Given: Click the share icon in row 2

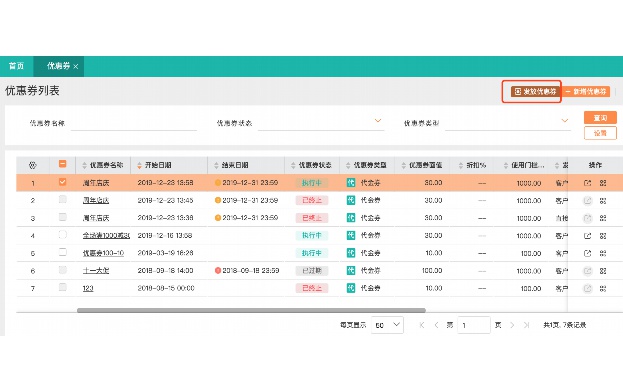Looking at the screenshot, I should (587, 201).
